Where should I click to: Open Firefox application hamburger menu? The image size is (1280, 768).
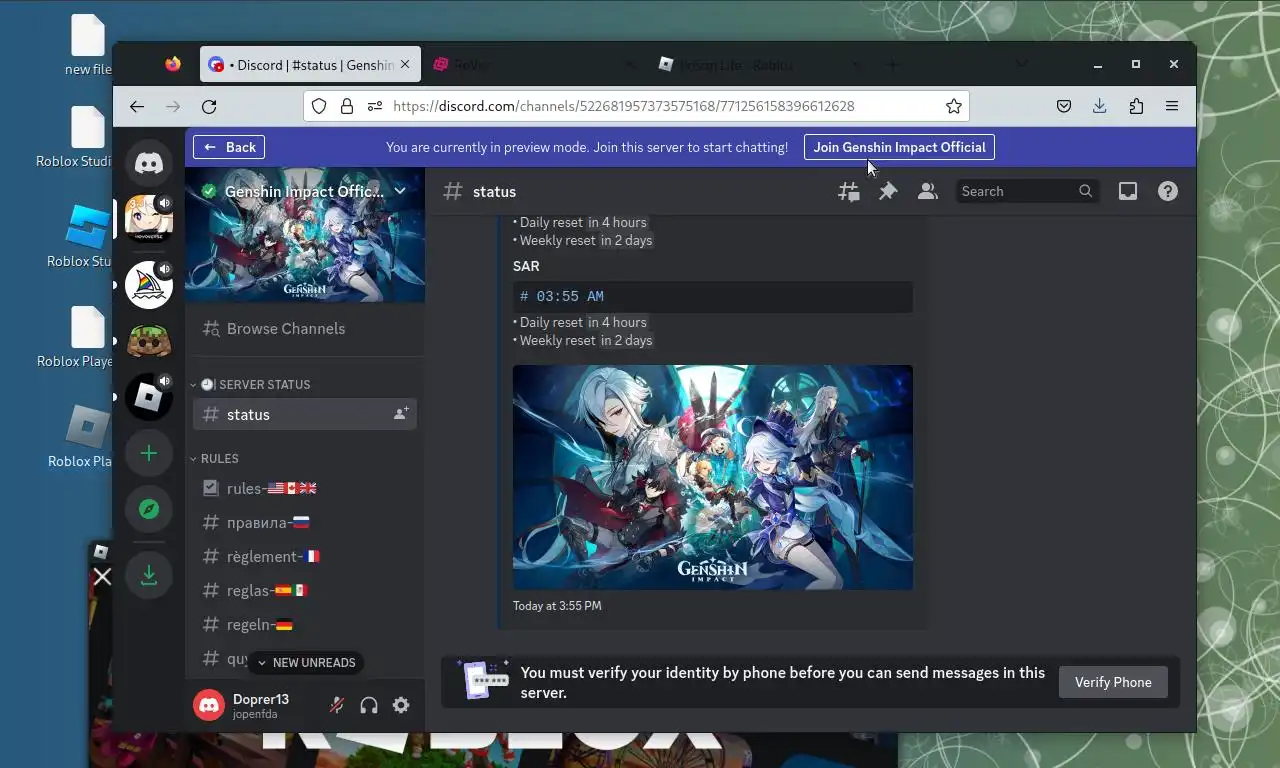[x=1172, y=106]
